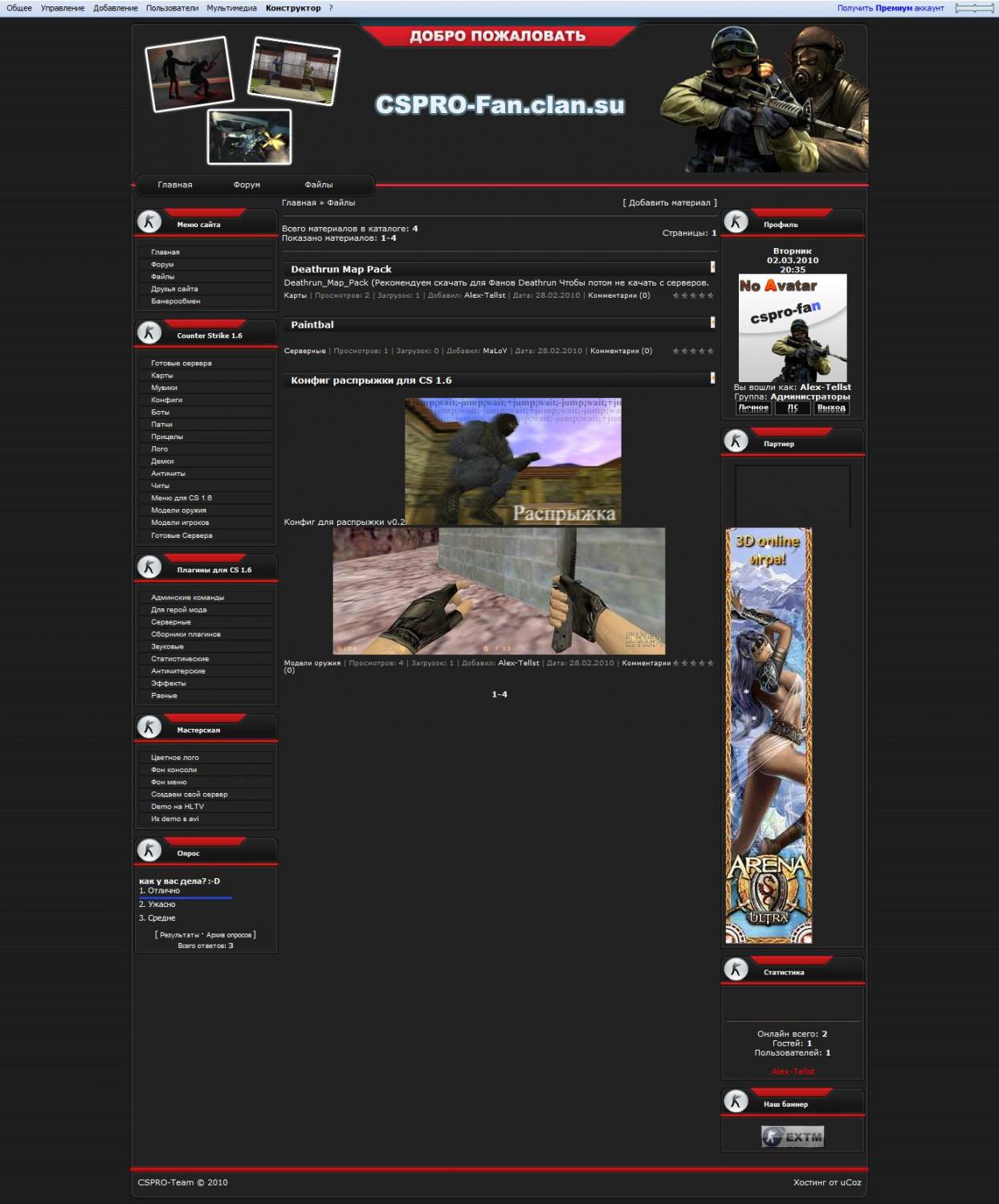Open Музики in Counter Strike menu
This screenshot has width=999, height=1204.
[x=164, y=388]
